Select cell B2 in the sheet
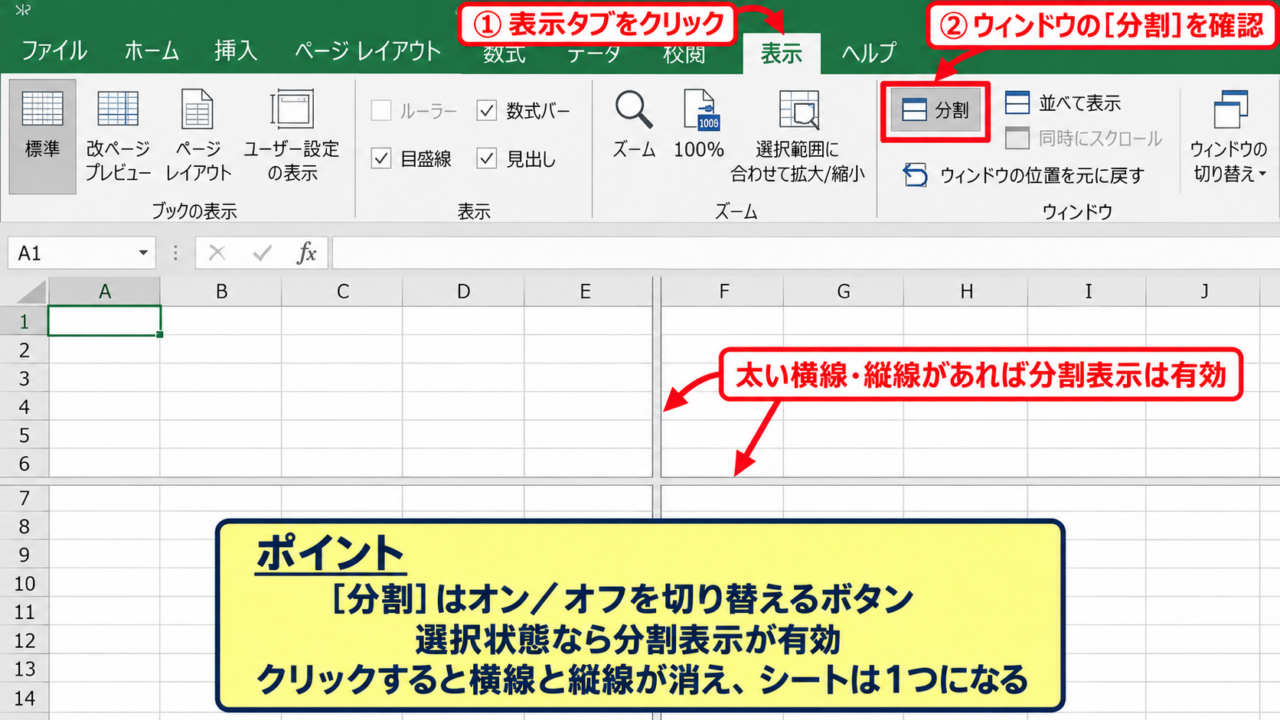The width and height of the screenshot is (1280, 720). (221, 350)
